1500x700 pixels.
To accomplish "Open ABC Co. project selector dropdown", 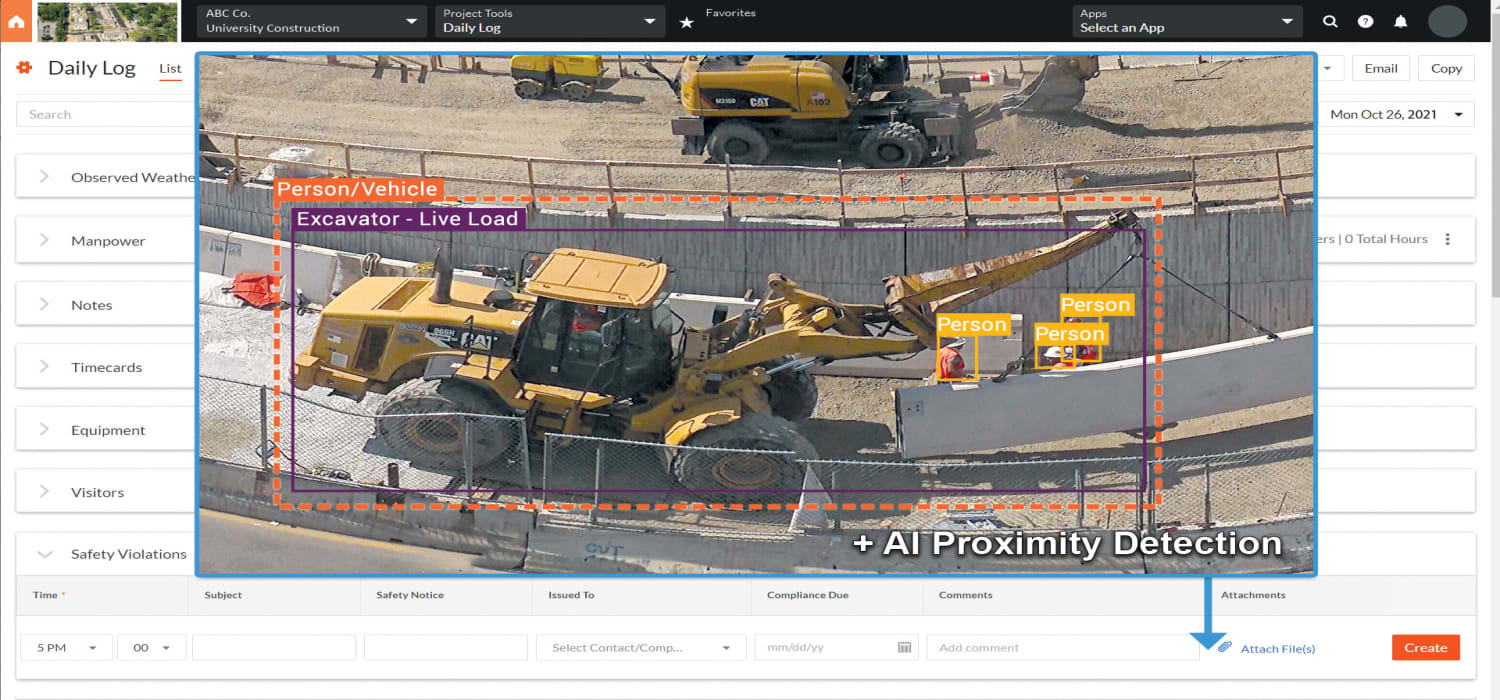I will point(312,21).
